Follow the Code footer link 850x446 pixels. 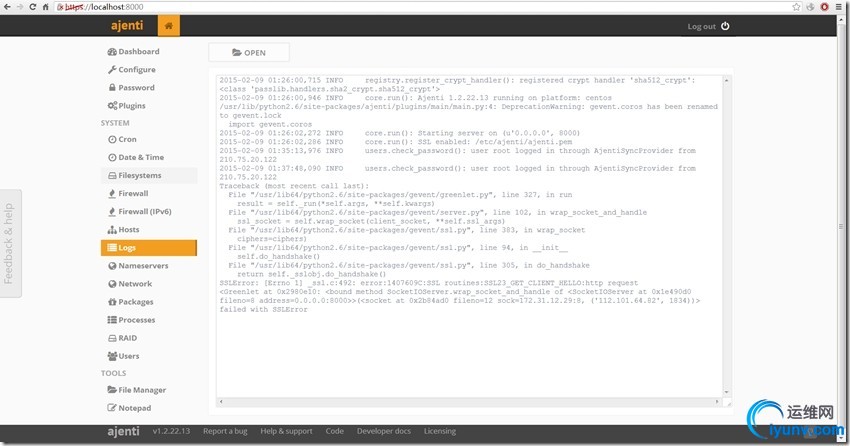(x=334, y=431)
